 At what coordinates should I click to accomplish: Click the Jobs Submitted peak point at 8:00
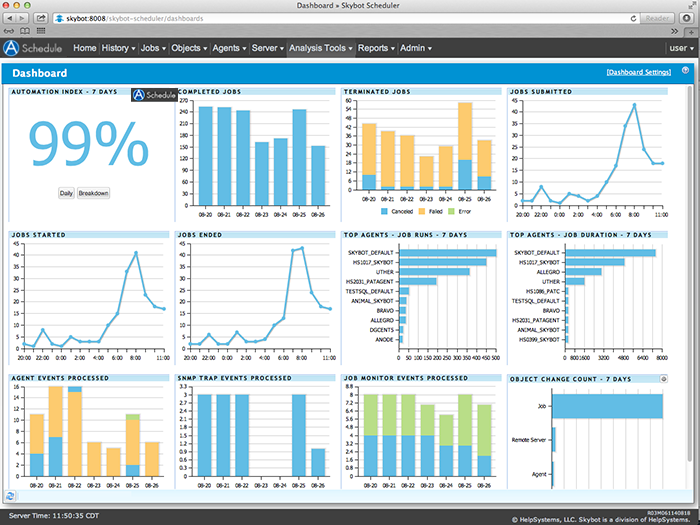(x=634, y=105)
